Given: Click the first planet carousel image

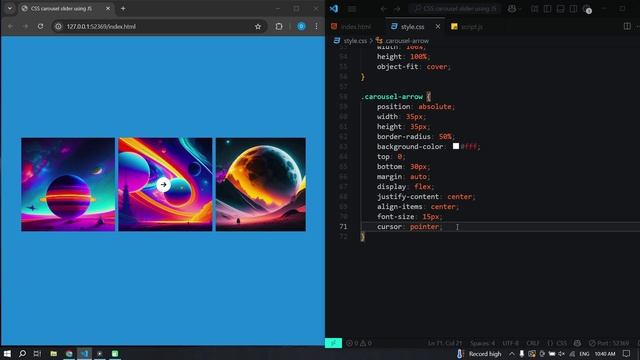Looking at the screenshot, I should pos(68,184).
